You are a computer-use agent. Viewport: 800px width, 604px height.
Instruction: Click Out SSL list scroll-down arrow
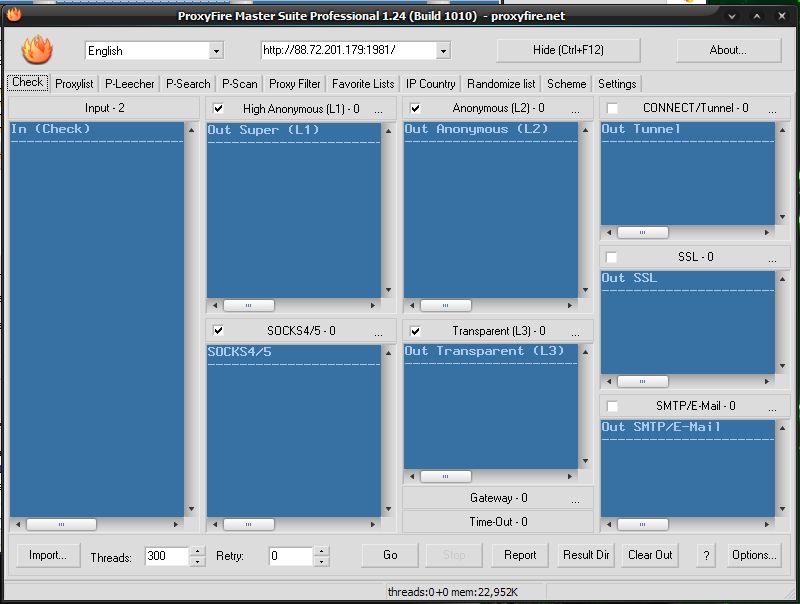pos(782,366)
